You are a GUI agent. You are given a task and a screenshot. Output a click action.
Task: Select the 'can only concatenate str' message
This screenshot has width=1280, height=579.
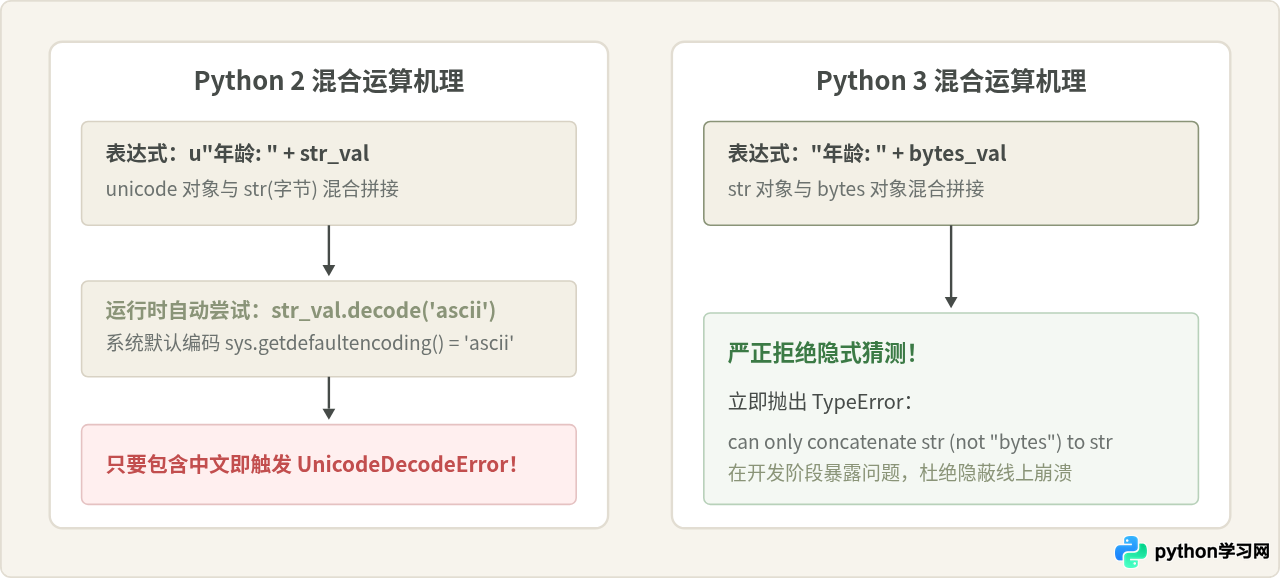[920, 442]
